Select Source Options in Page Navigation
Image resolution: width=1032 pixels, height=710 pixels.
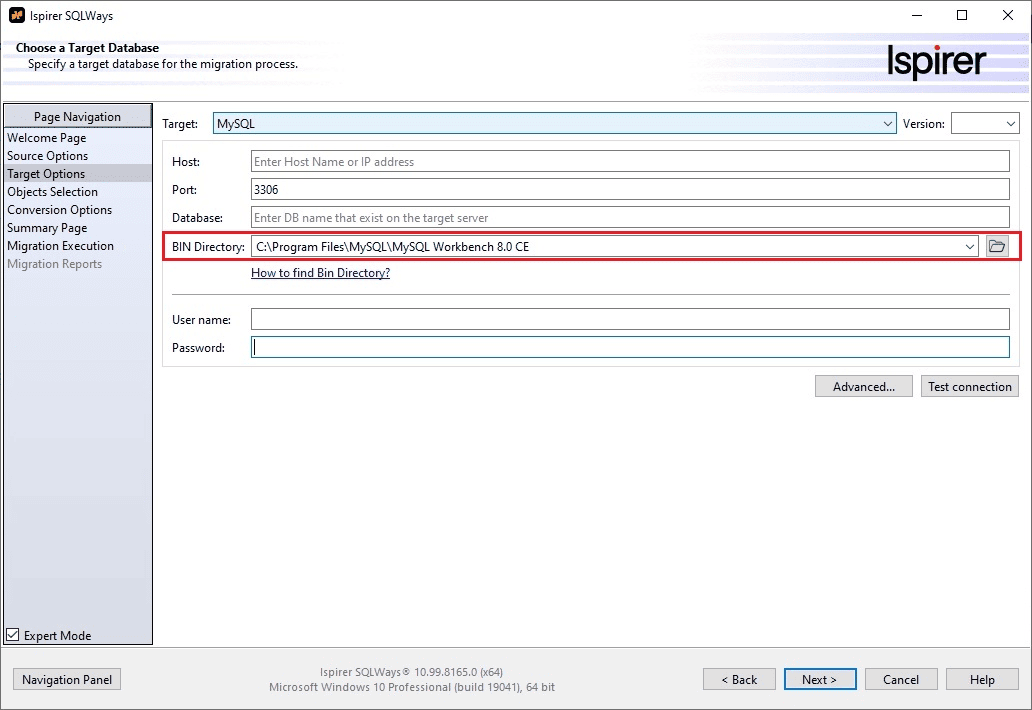[x=48, y=155]
